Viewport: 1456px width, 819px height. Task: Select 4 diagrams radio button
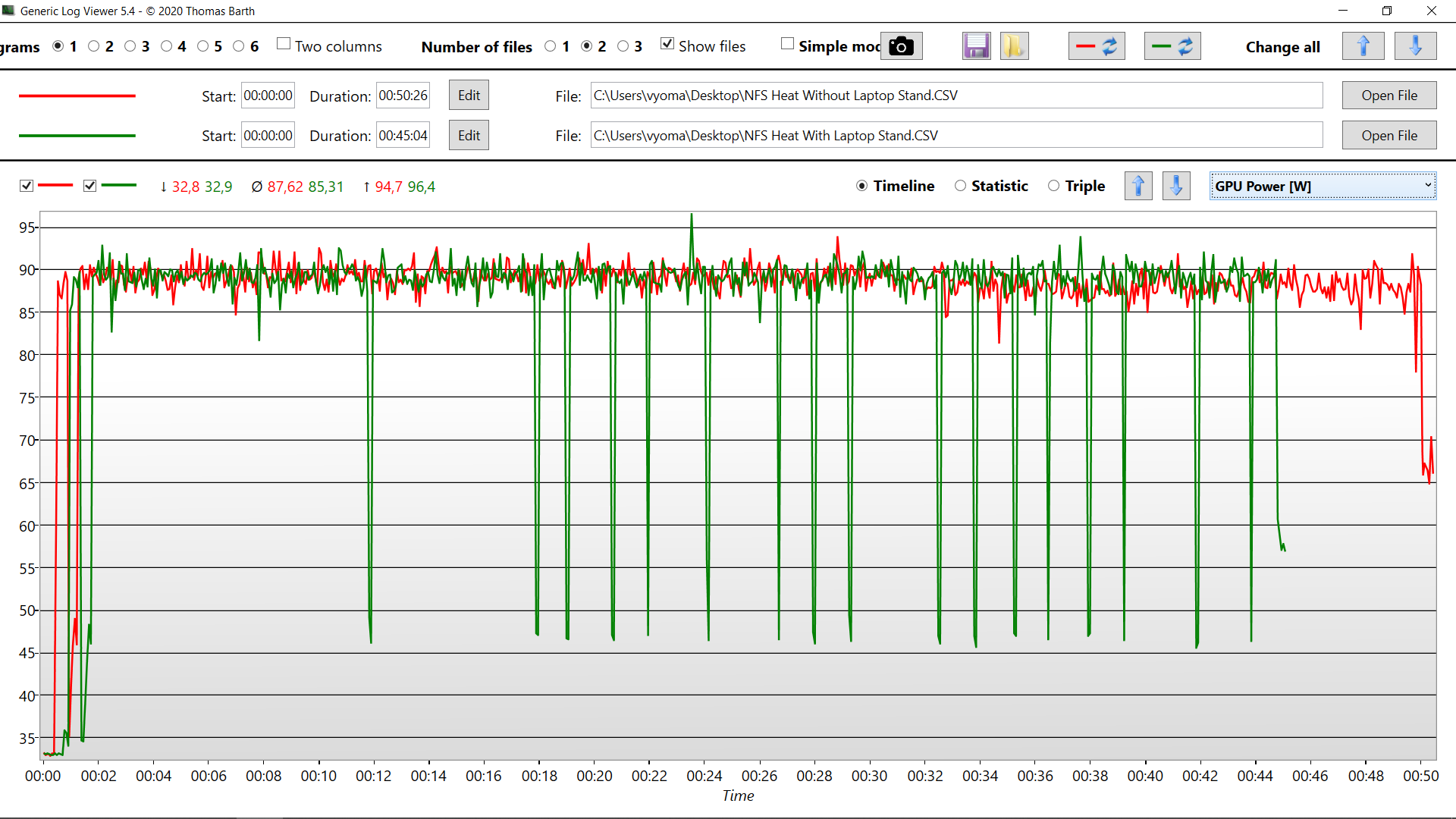coord(167,46)
